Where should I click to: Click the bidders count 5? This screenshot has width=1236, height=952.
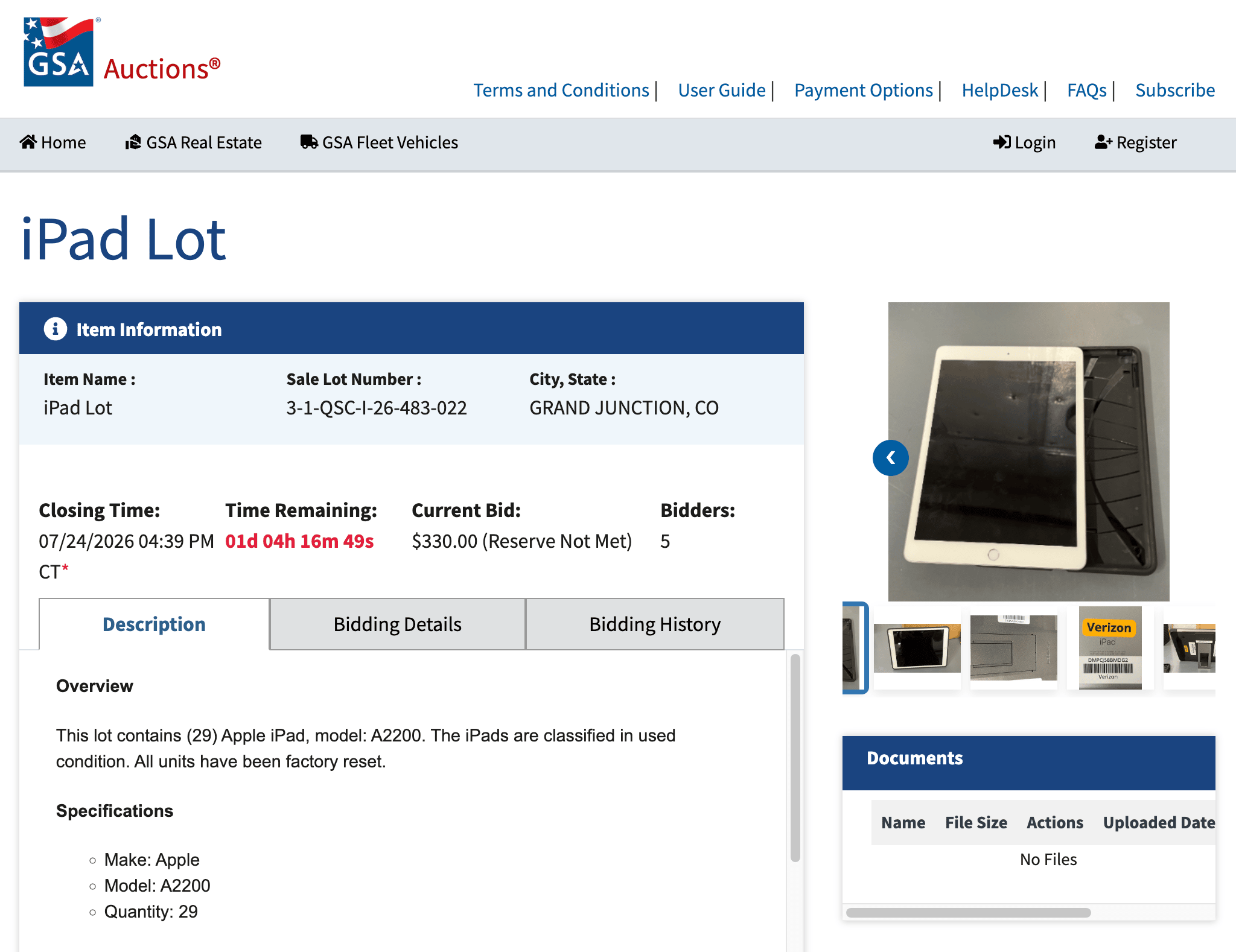(665, 541)
